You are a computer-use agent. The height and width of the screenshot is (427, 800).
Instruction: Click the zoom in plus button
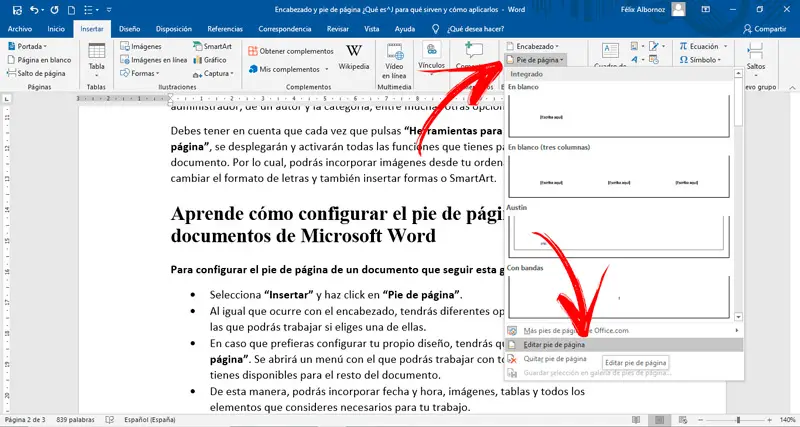pyautogui.click(x=771, y=420)
